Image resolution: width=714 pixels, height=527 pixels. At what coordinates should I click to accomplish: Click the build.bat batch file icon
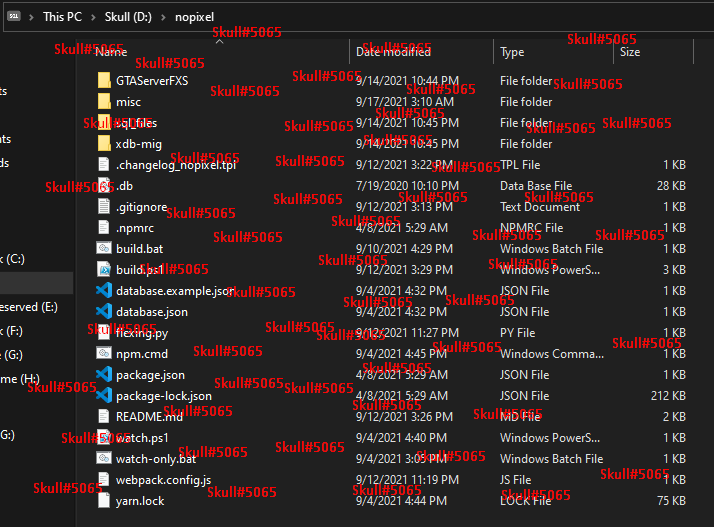point(104,248)
